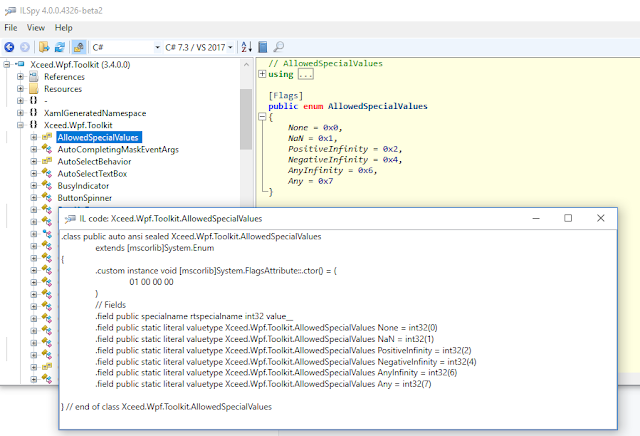
Task: Select the Xceed.Wpf.Toolkit namespace item
Action: pos(78,125)
